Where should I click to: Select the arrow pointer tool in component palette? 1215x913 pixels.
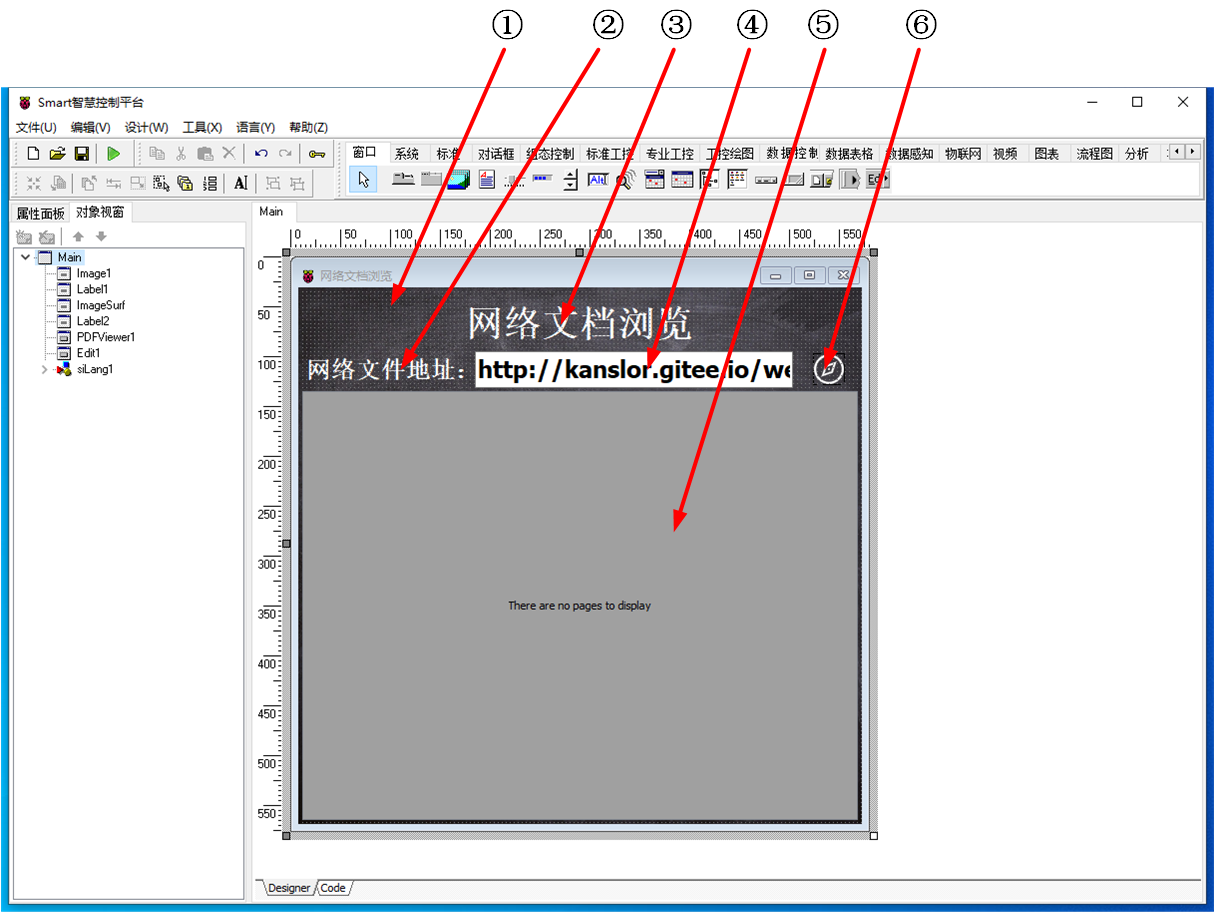pos(364,180)
